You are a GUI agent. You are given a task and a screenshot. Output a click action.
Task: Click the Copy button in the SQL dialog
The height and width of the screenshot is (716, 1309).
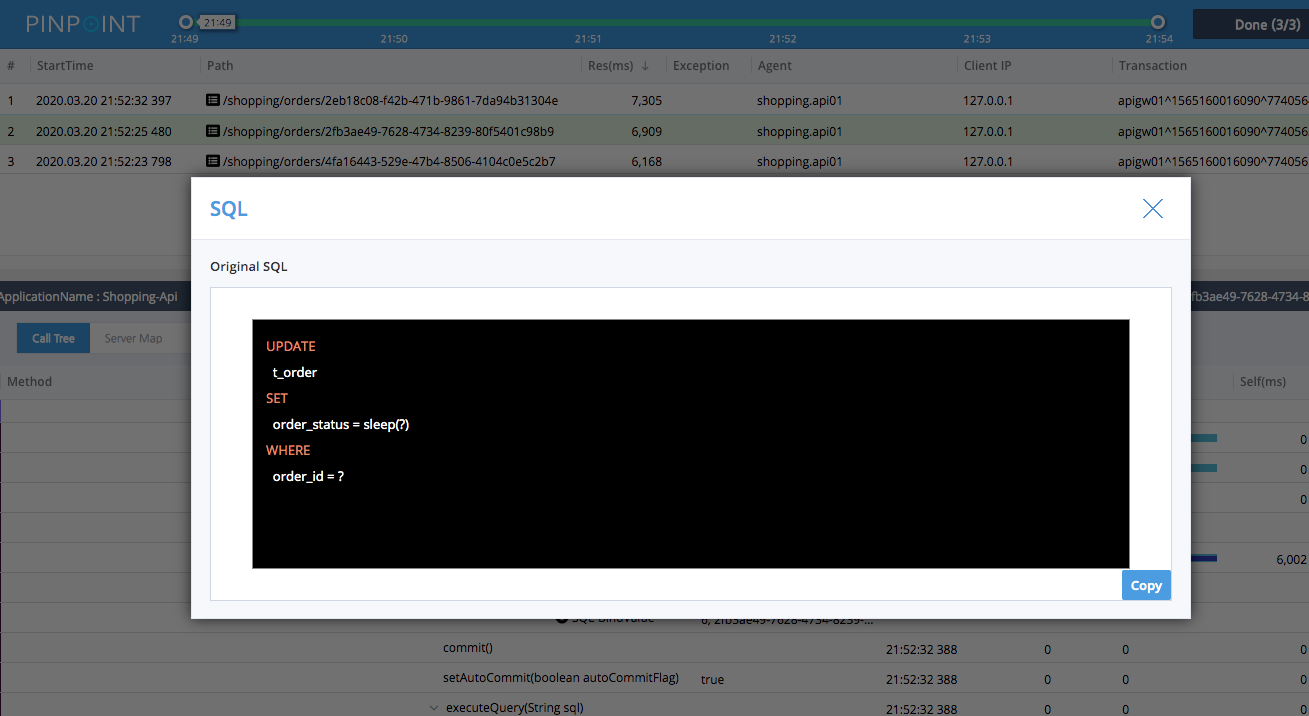(1146, 585)
